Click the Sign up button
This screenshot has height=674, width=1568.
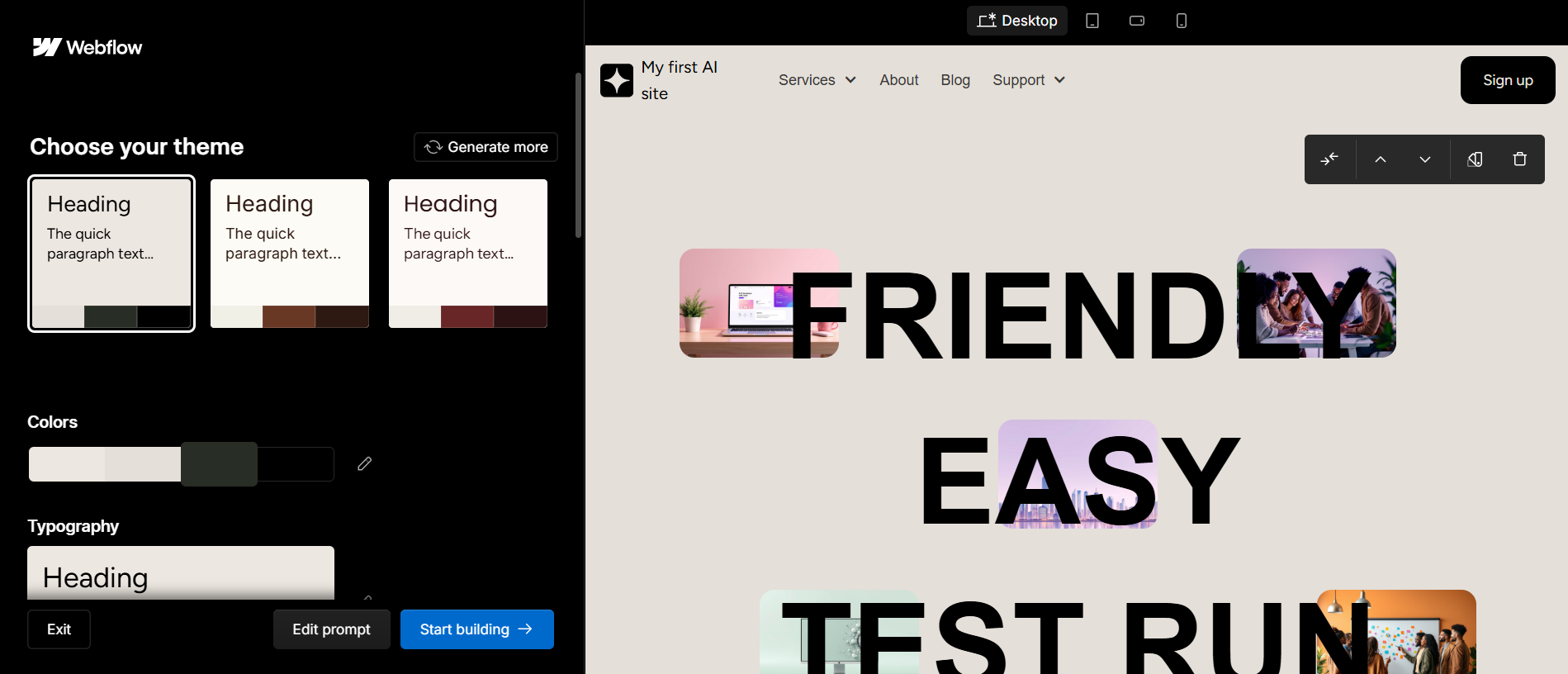coord(1508,80)
